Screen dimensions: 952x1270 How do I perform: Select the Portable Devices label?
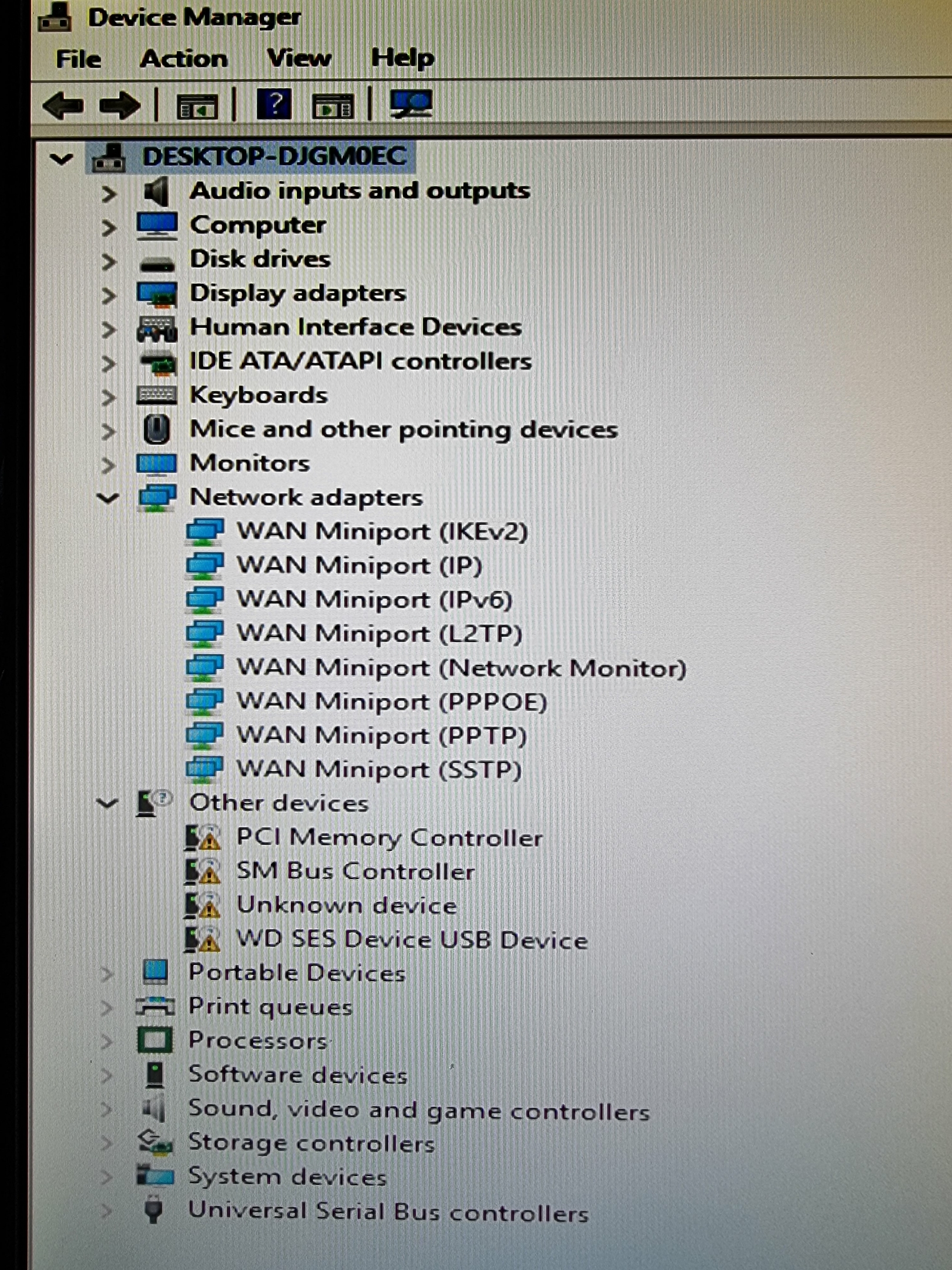pyautogui.click(x=297, y=973)
